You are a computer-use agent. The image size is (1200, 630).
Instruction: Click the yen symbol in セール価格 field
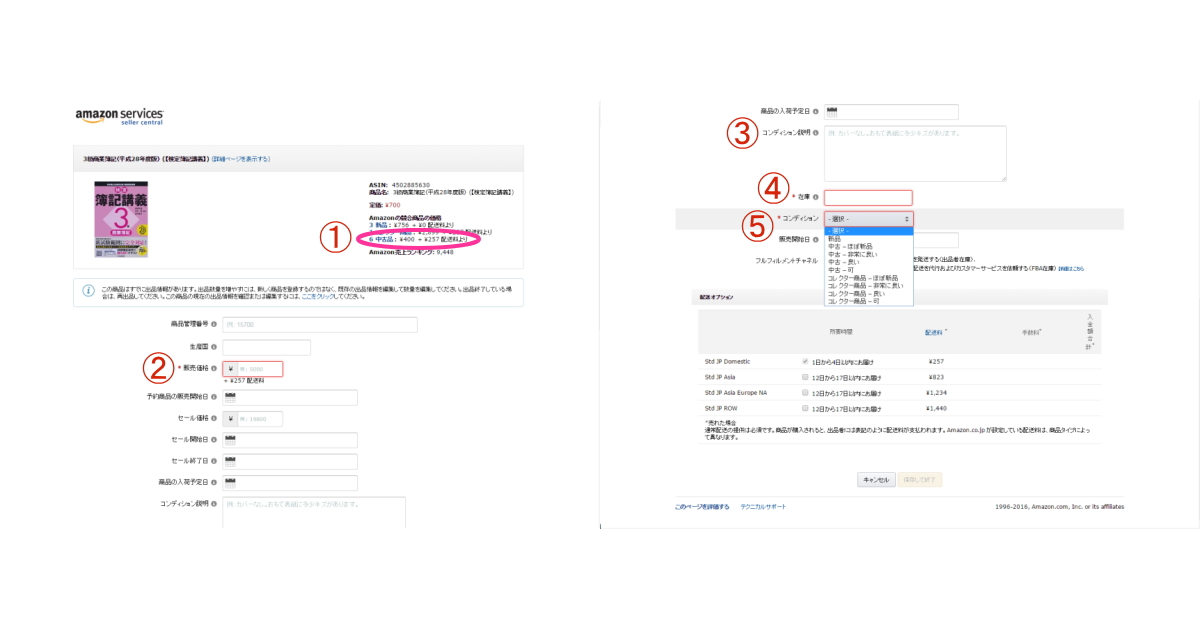click(230, 419)
